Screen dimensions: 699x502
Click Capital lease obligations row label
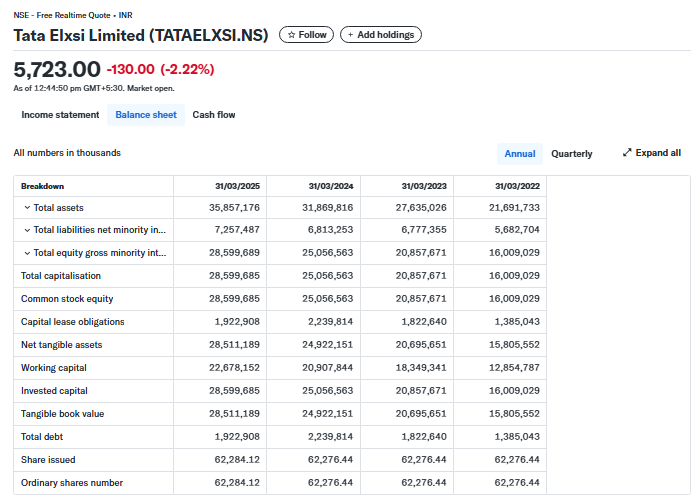pos(73,322)
